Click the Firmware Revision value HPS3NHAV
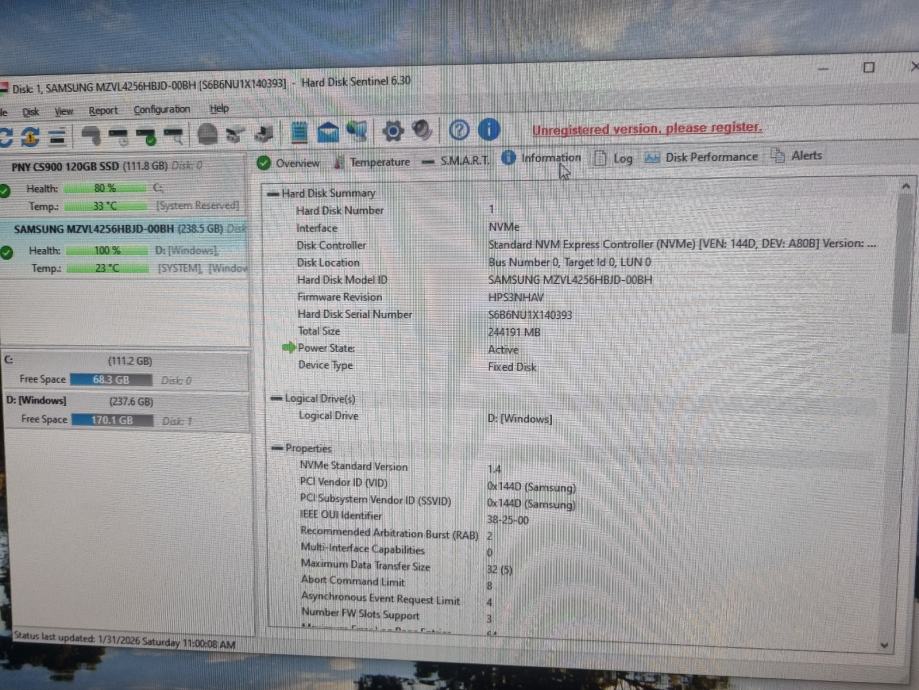 [516, 297]
